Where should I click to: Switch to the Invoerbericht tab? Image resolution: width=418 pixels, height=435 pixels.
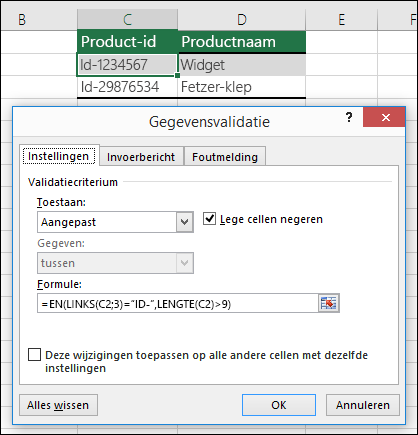tap(141, 157)
